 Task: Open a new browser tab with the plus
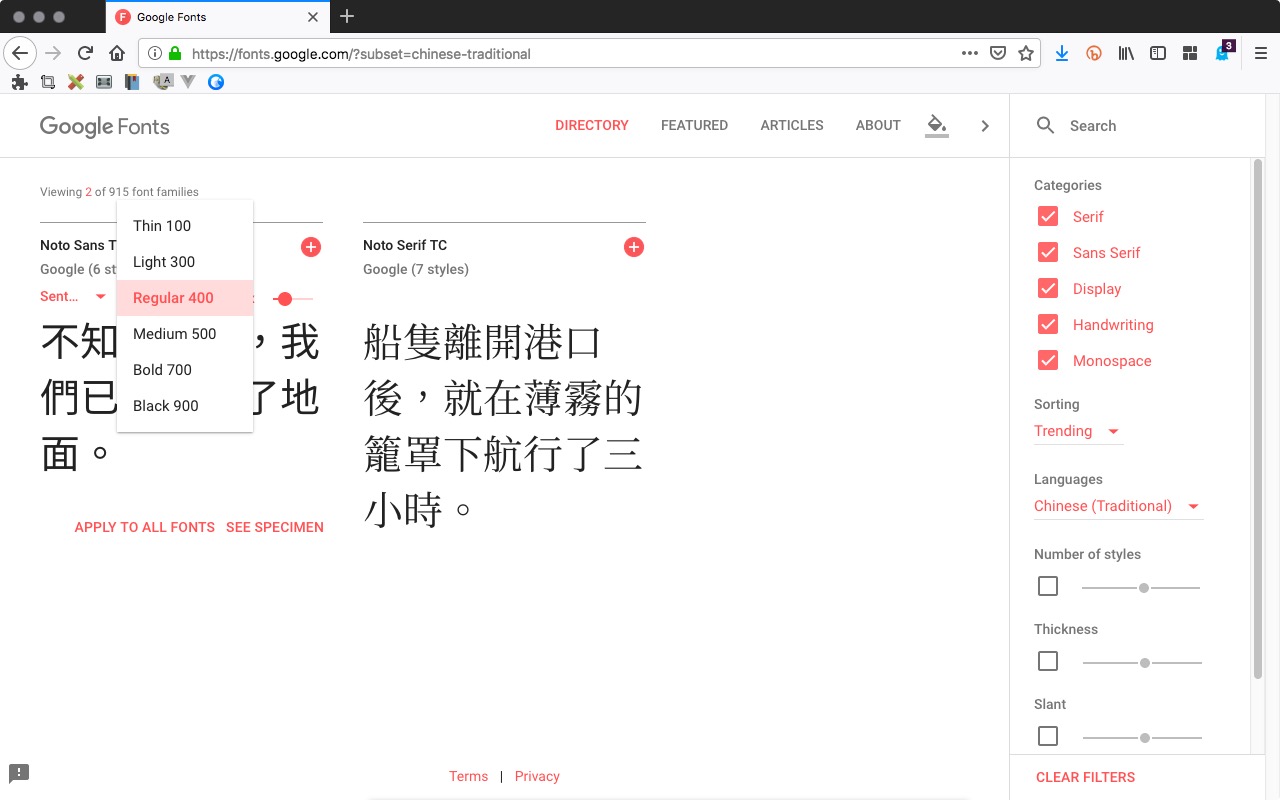347,16
